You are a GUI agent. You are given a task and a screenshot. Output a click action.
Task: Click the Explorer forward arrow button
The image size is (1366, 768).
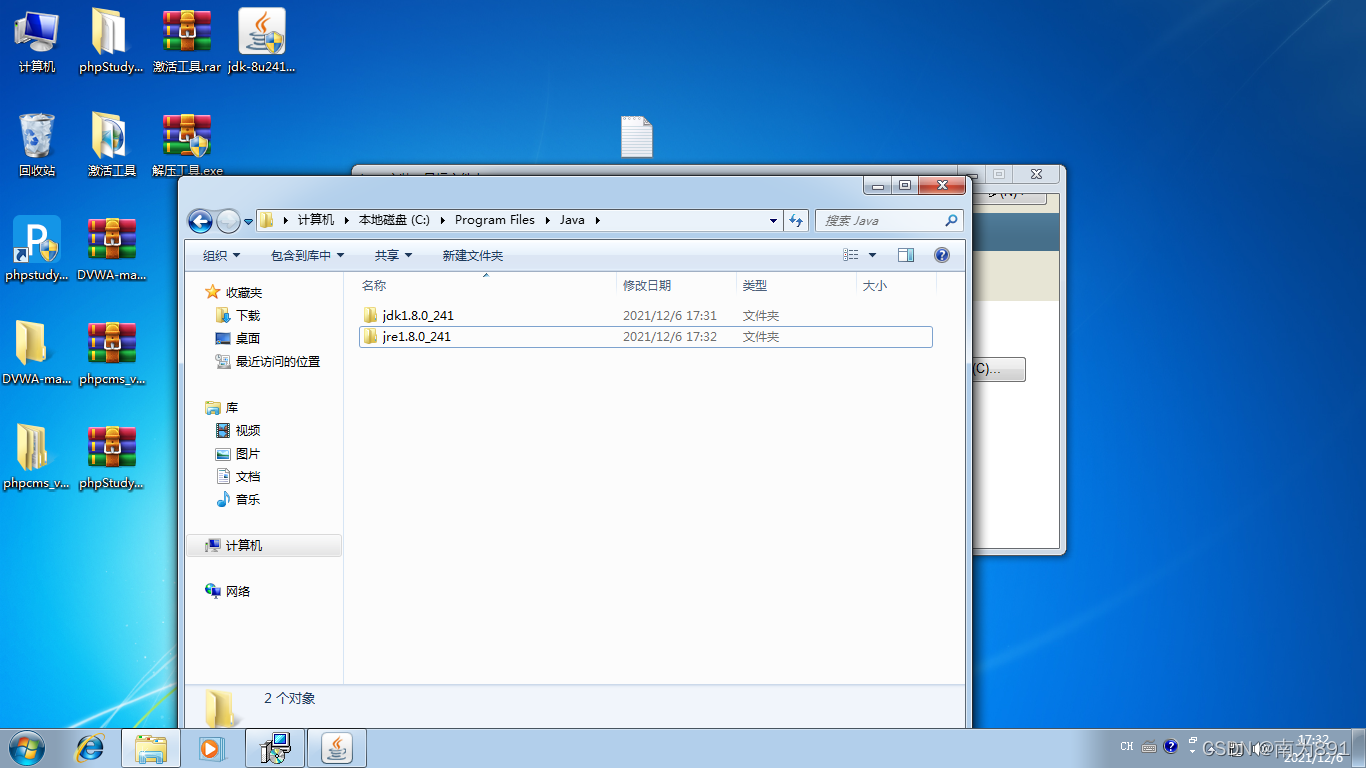(x=228, y=221)
